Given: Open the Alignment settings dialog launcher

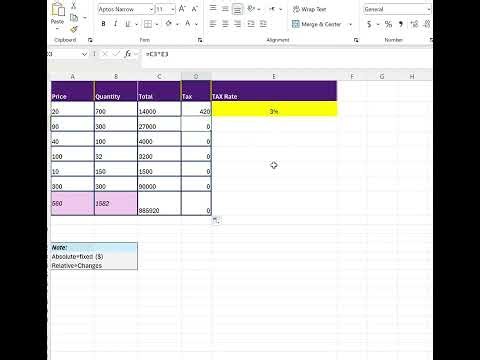Looking at the screenshot, I should pos(356,40).
